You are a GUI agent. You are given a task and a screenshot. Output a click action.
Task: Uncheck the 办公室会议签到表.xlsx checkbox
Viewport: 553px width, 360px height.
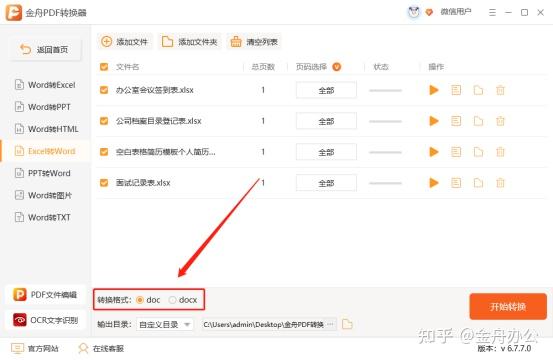pyautogui.click(x=104, y=90)
